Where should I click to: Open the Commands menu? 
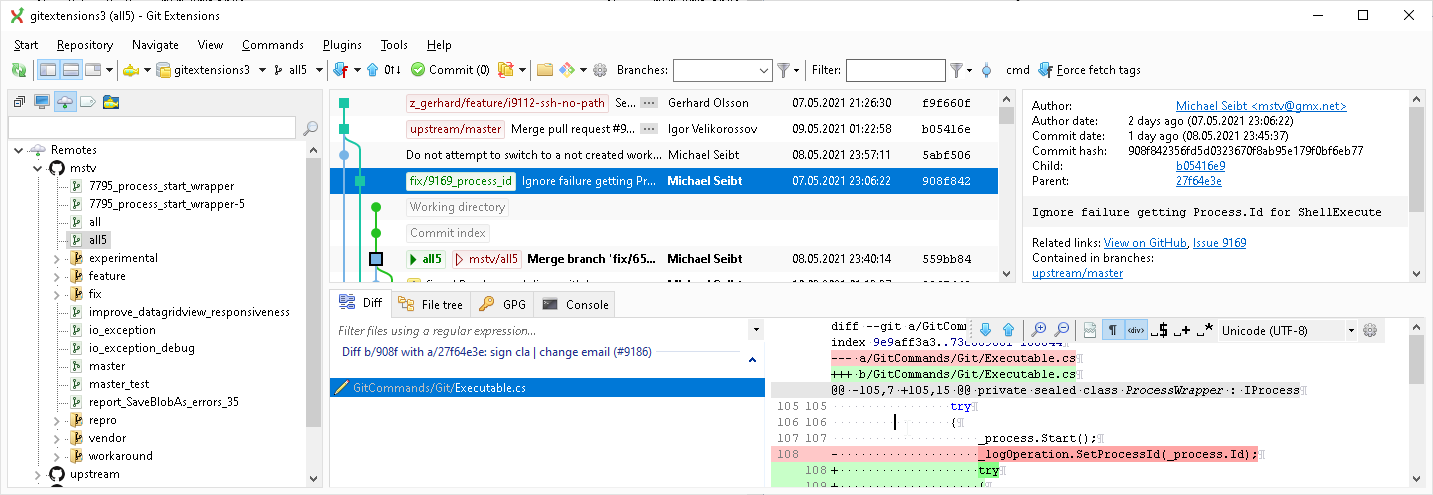coord(272,45)
